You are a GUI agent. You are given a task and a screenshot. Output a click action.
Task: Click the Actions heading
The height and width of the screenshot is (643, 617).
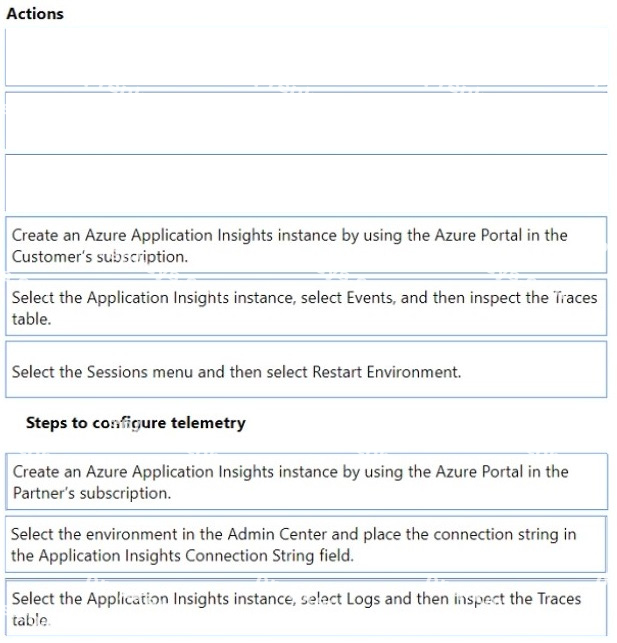(35, 14)
